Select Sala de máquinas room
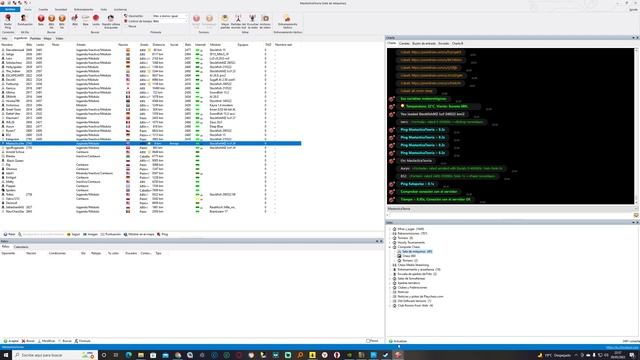This screenshot has width=640, height=360. click(417, 251)
